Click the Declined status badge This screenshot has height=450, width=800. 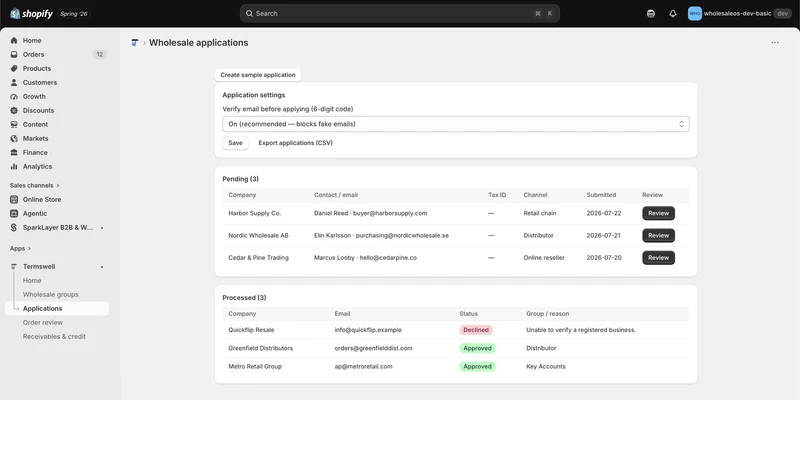(476, 330)
